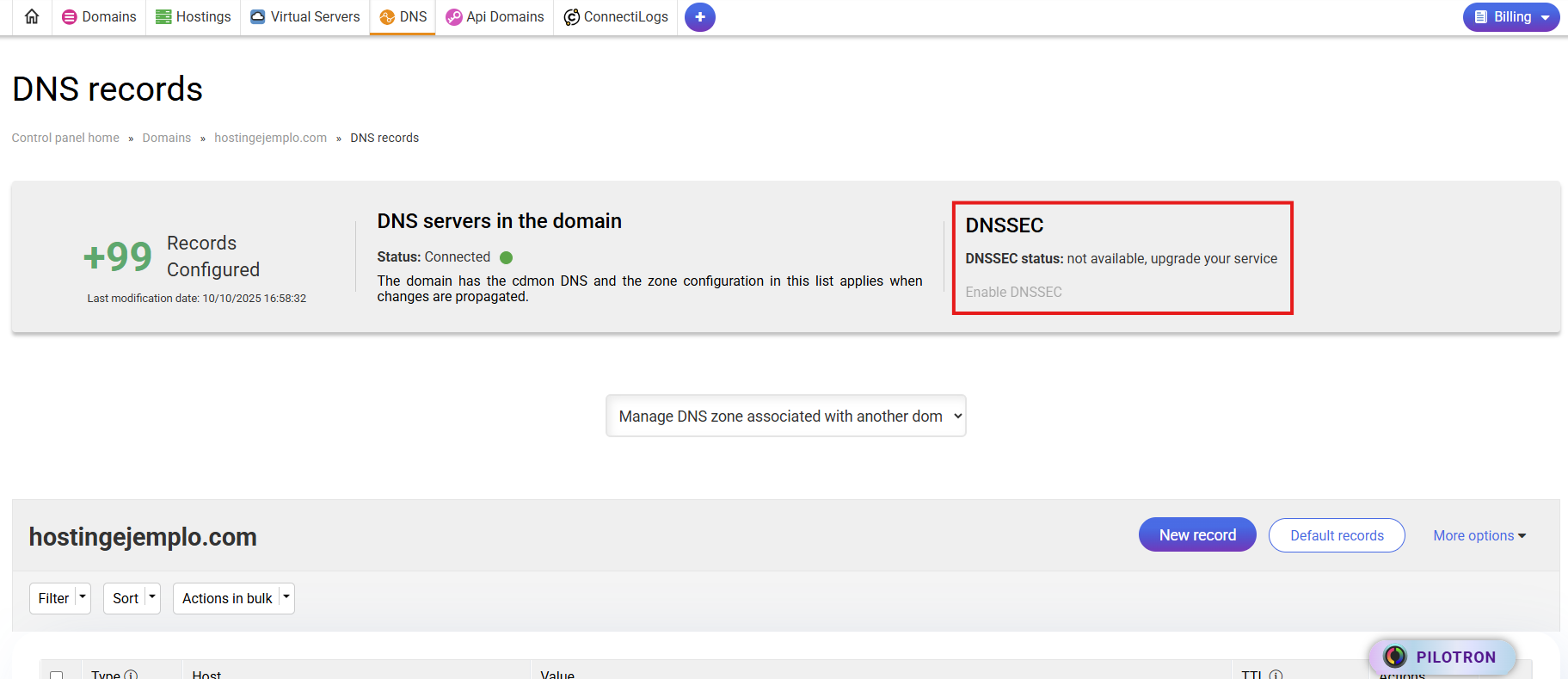Viewport: 1568px width, 679px height.
Task: Click the green Connected status dot
Action: point(506,257)
